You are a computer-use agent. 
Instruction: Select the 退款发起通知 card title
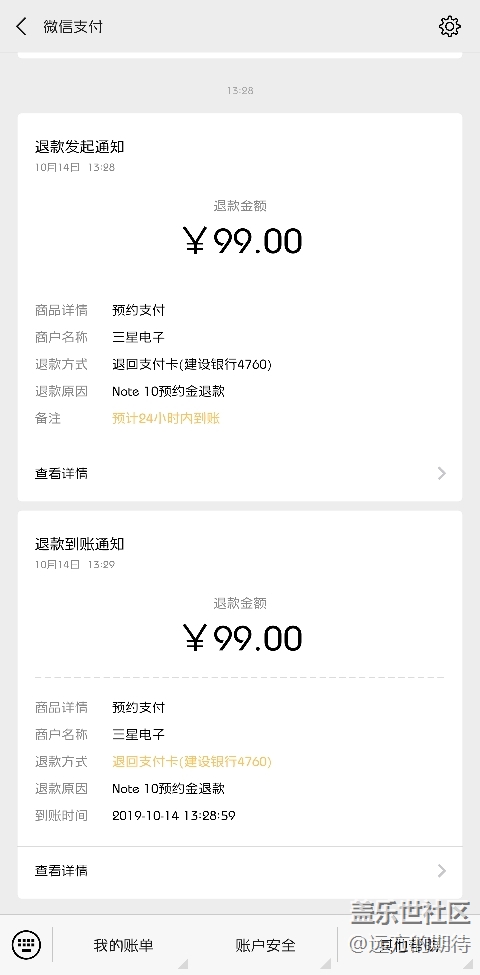(80, 147)
